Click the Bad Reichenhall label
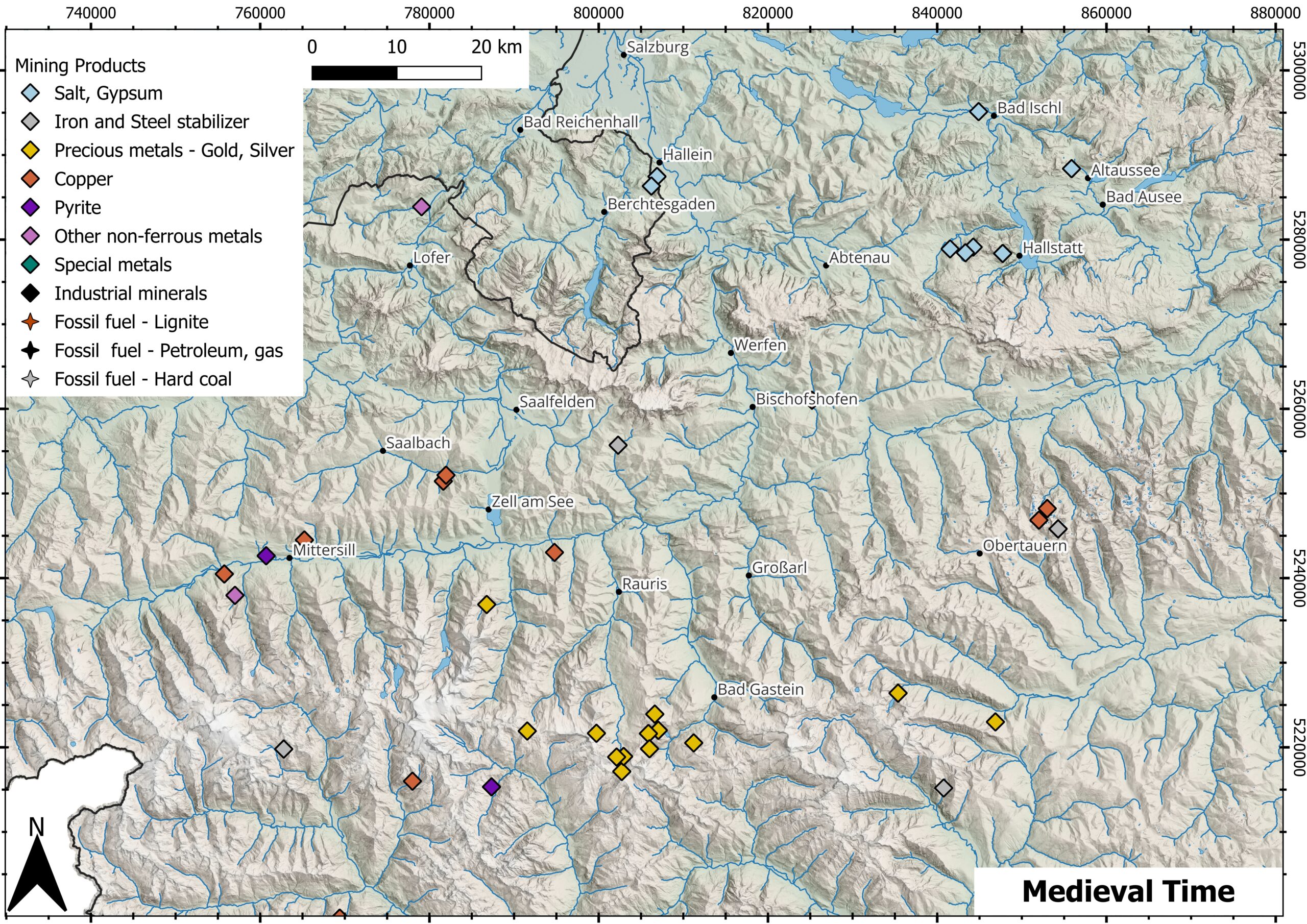Screen dimensions: 1307x924 click(580, 122)
